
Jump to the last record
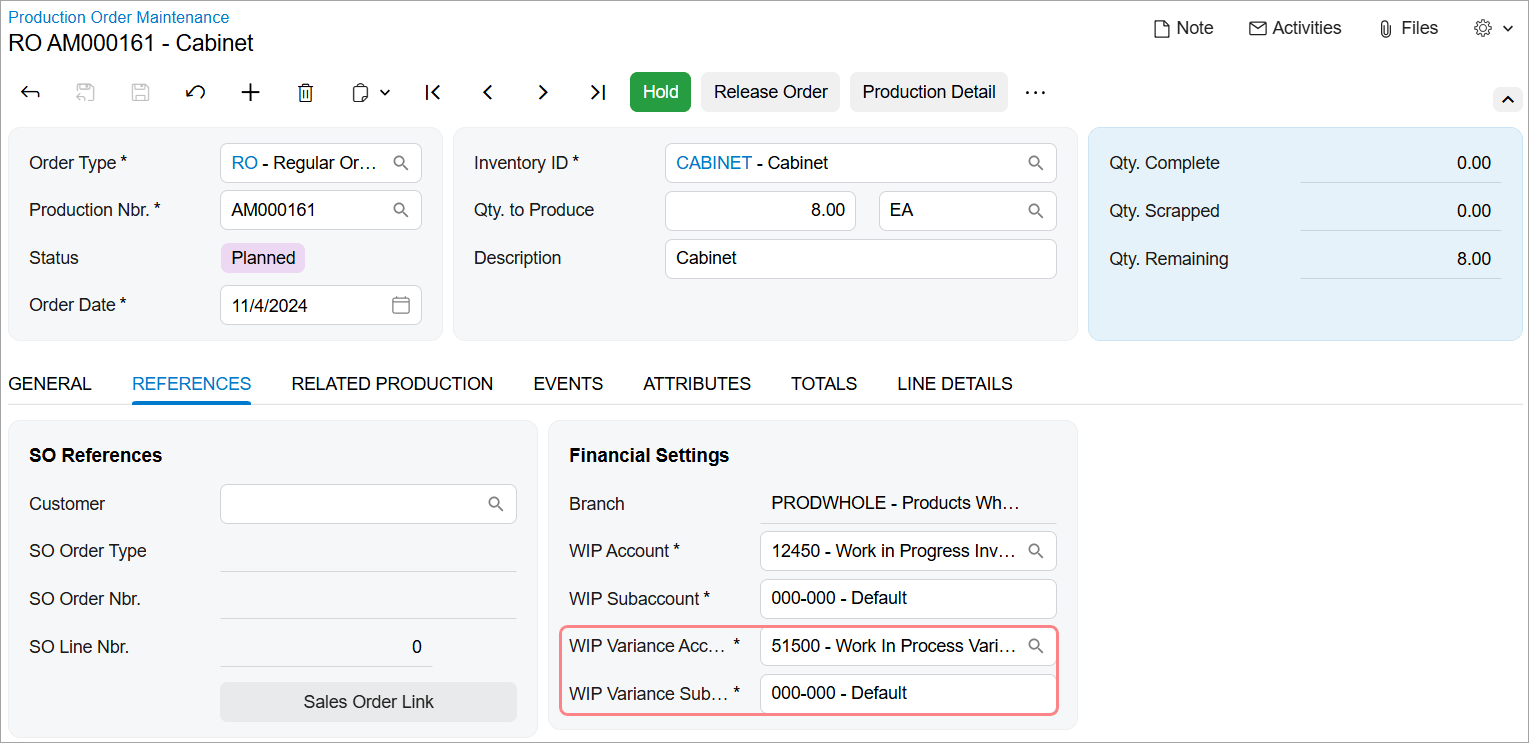[597, 92]
